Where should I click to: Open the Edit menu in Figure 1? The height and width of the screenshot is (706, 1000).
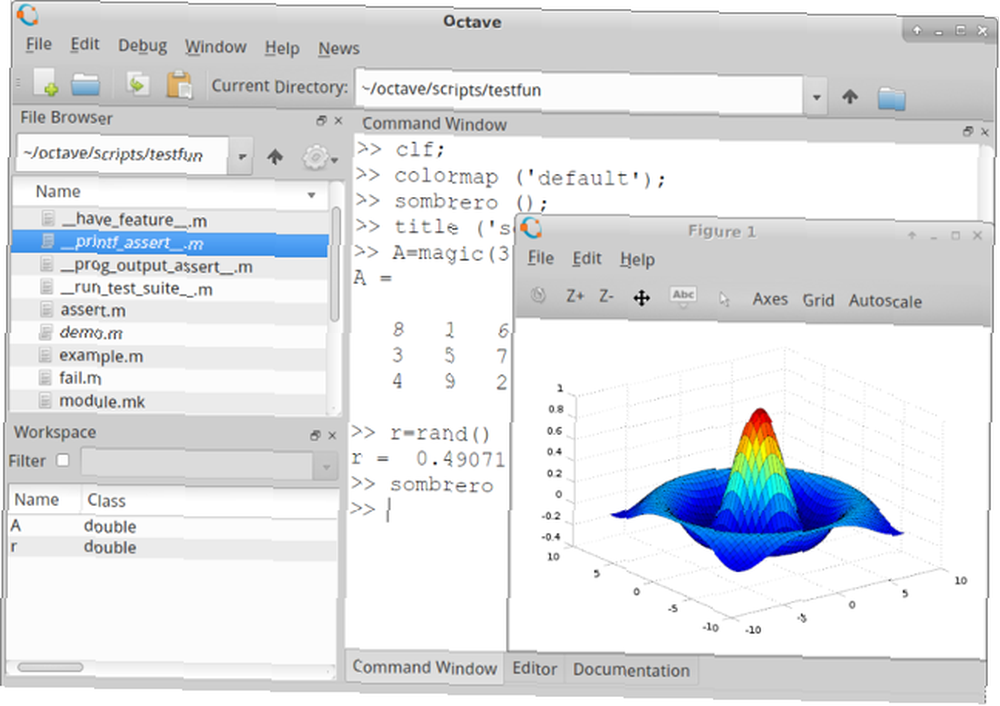(586, 258)
